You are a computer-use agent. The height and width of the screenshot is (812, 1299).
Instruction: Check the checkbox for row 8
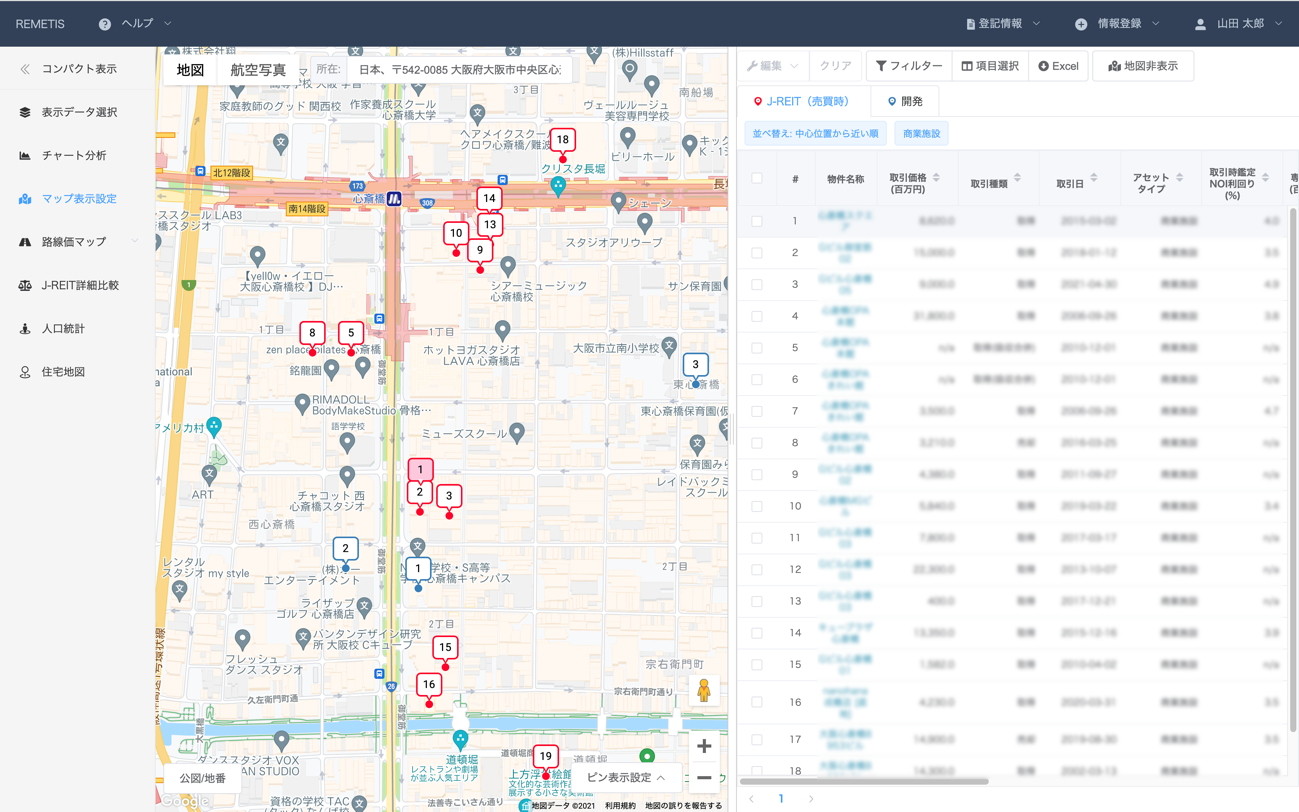(x=757, y=443)
